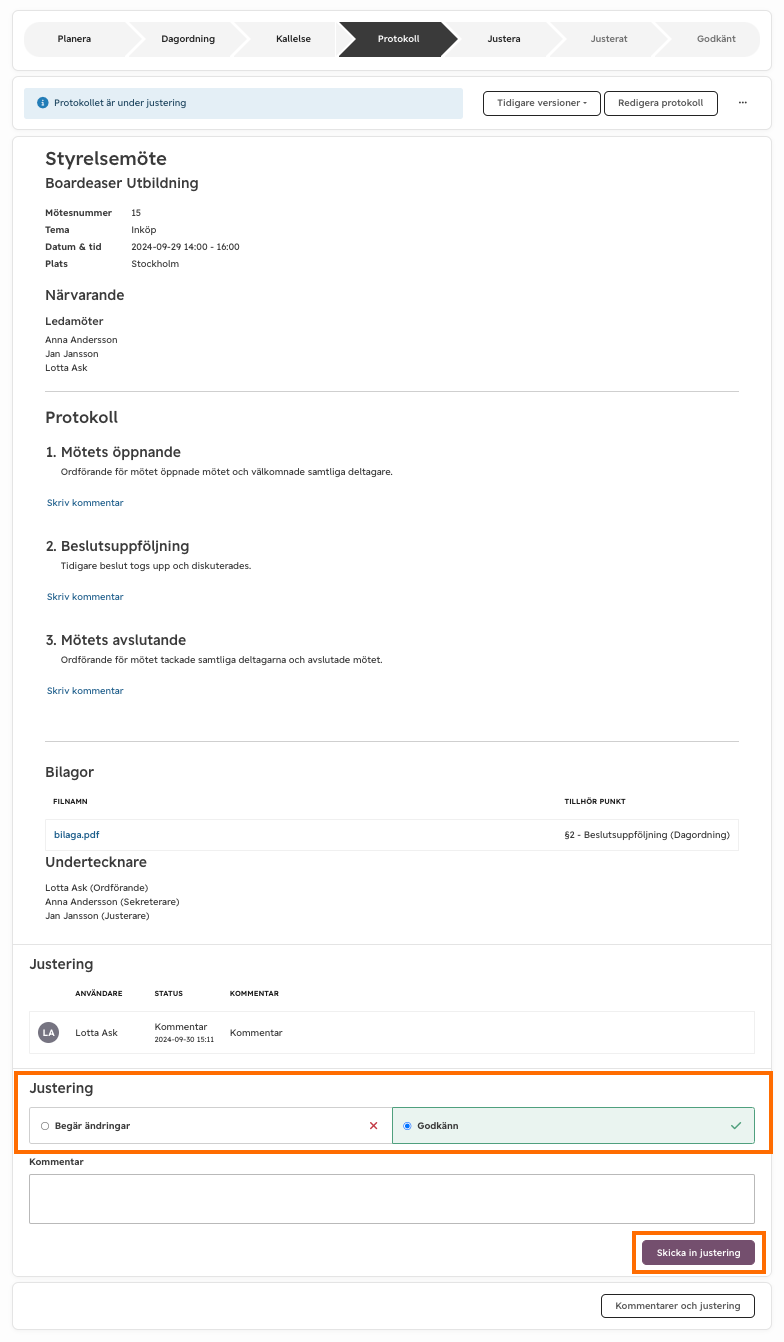Submit with Skicka in justering button
Screen dimensions: 784x1342
coord(698,1253)
